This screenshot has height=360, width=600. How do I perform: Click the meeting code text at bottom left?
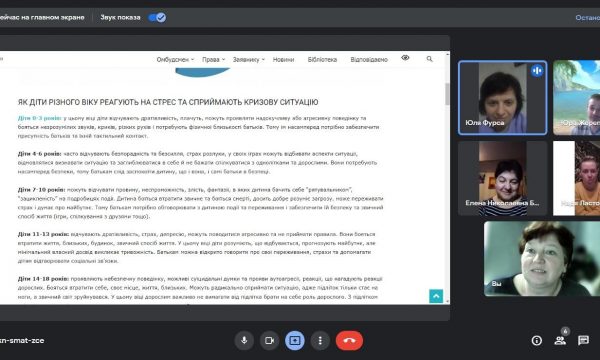(22, 340)
